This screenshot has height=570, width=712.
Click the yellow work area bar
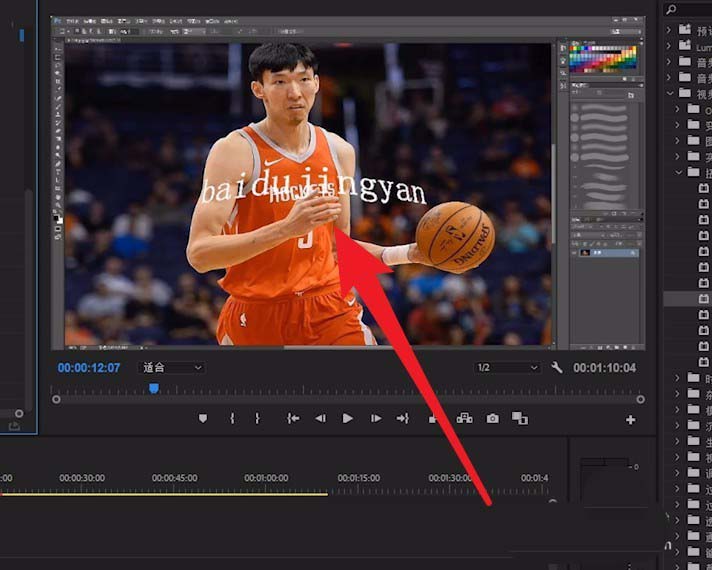(x=163, y=494)
